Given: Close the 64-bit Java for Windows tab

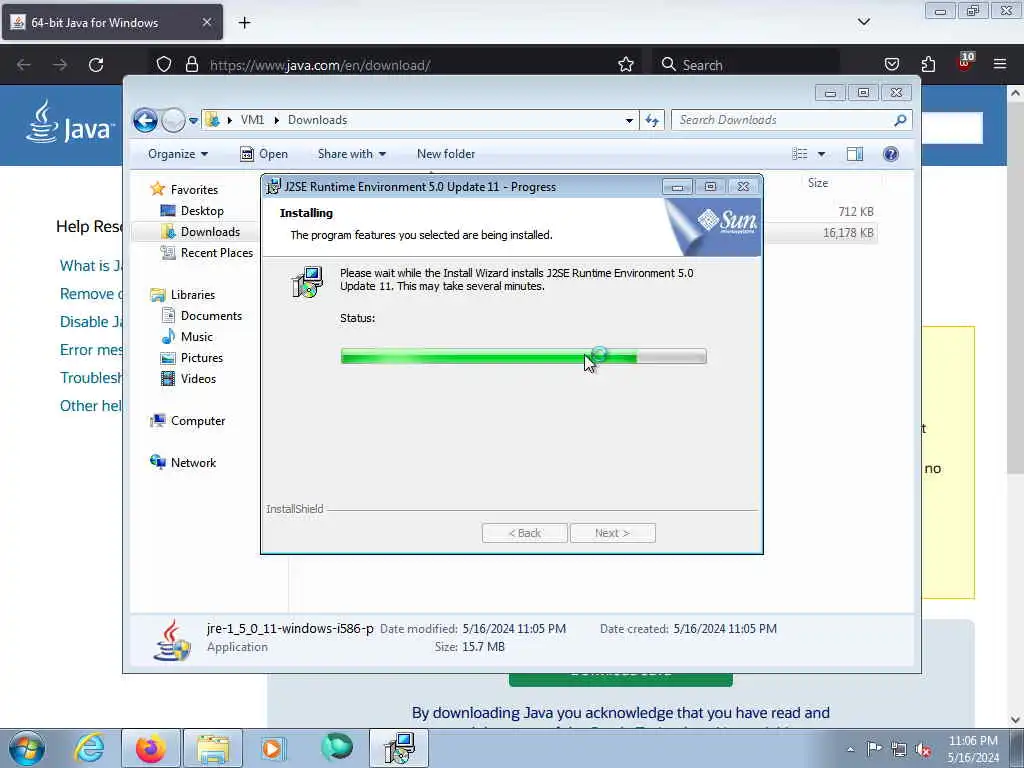Looking at the screenshot, I should point(206,22).
